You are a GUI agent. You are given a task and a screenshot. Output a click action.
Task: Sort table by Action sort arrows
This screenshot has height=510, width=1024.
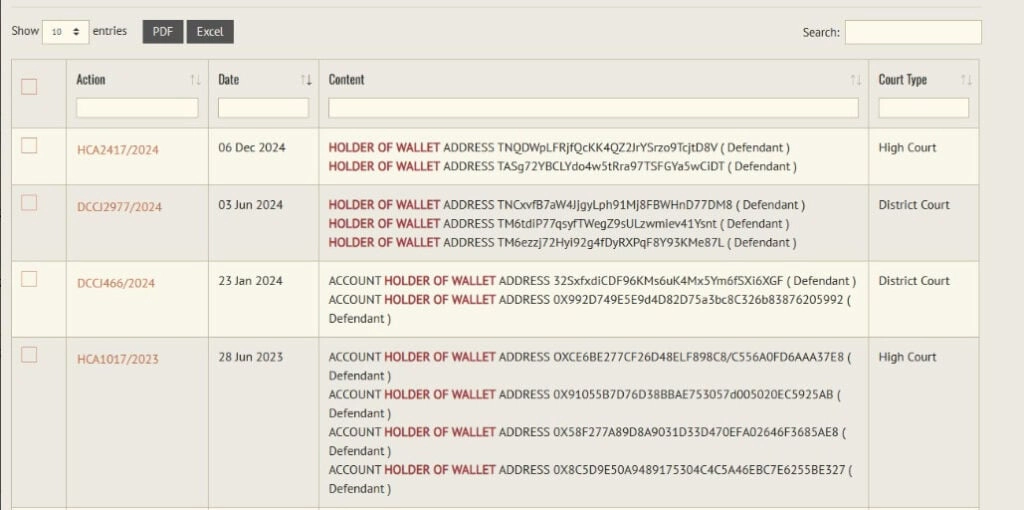pyautogui.click(x=195, y=80)
